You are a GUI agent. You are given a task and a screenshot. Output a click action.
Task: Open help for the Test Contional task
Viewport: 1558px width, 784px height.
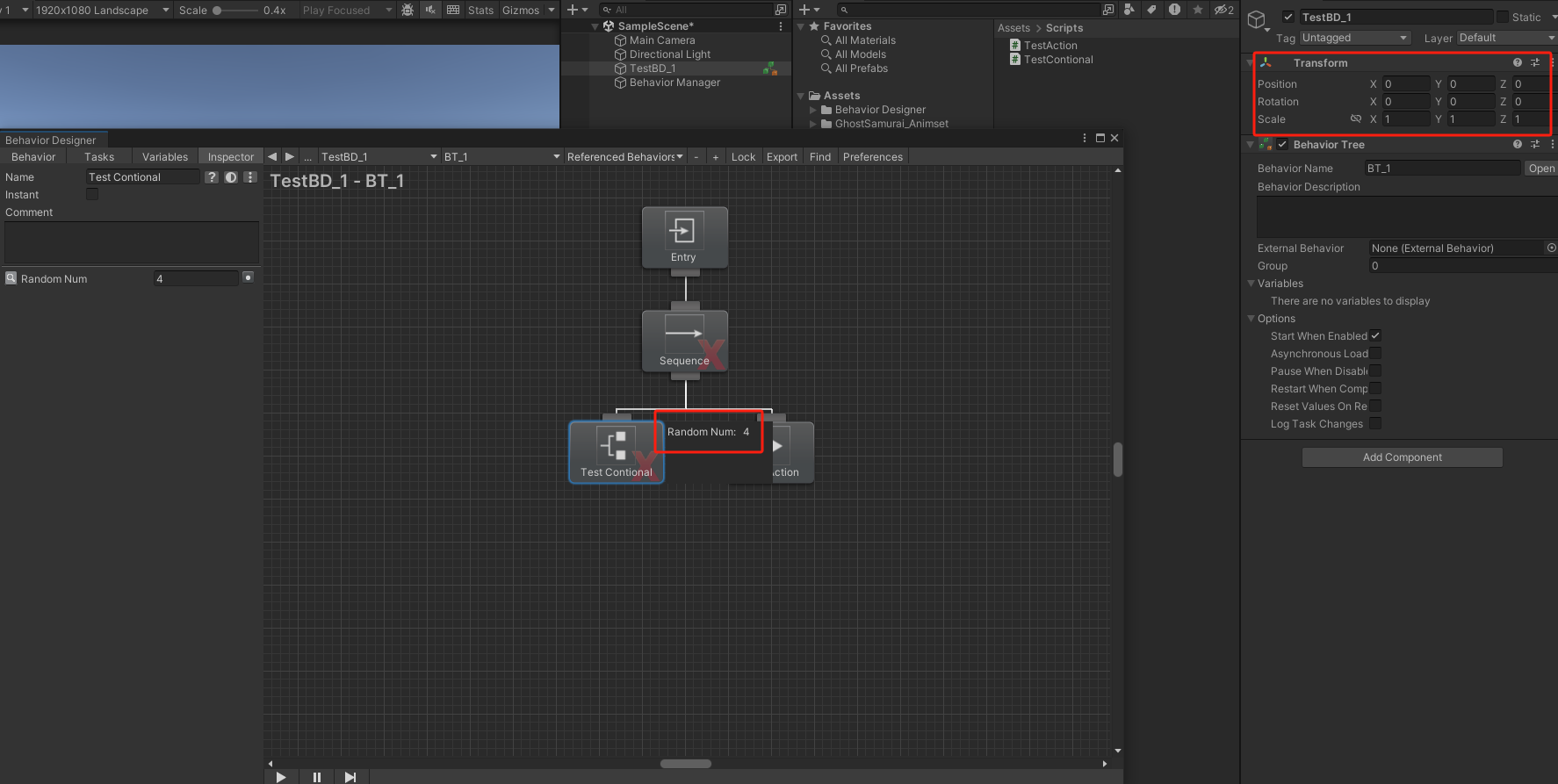click(212, 177)
